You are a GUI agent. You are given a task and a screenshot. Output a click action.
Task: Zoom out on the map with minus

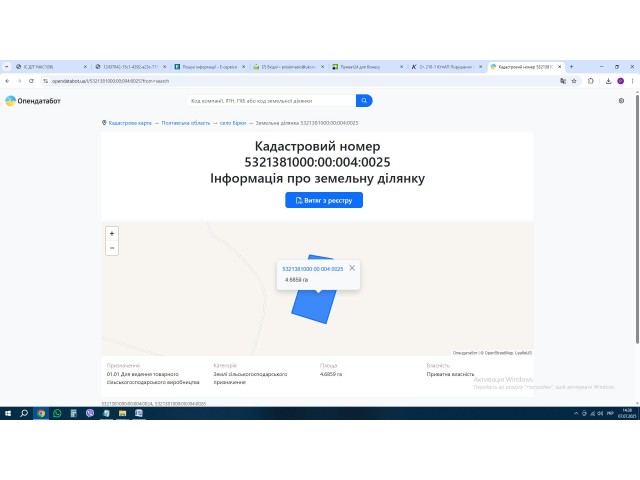pyautogui.click(x=112, y=248)
